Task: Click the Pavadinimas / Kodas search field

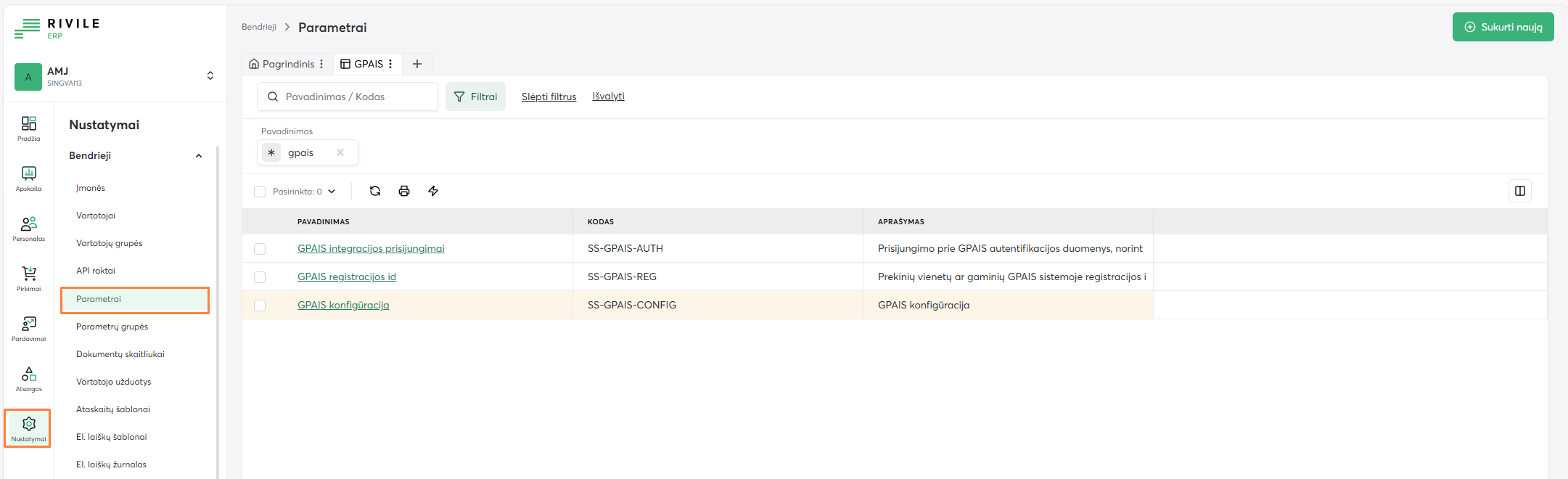Action: (x=356, y=97)
